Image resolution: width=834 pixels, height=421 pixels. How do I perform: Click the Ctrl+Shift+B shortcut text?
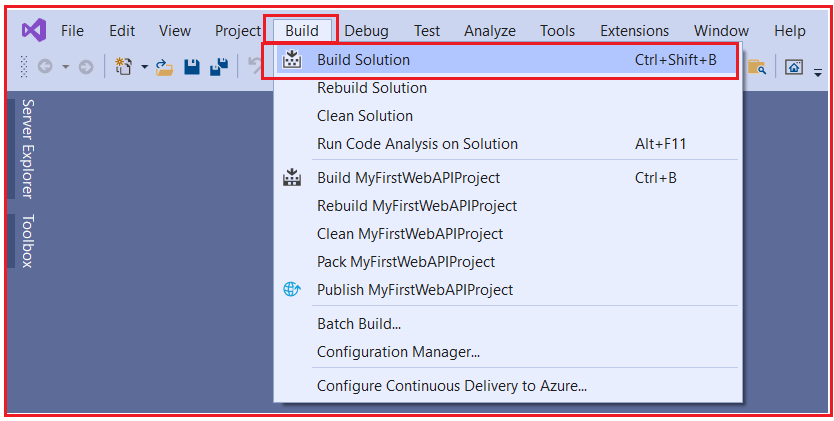tap(675, 60)
